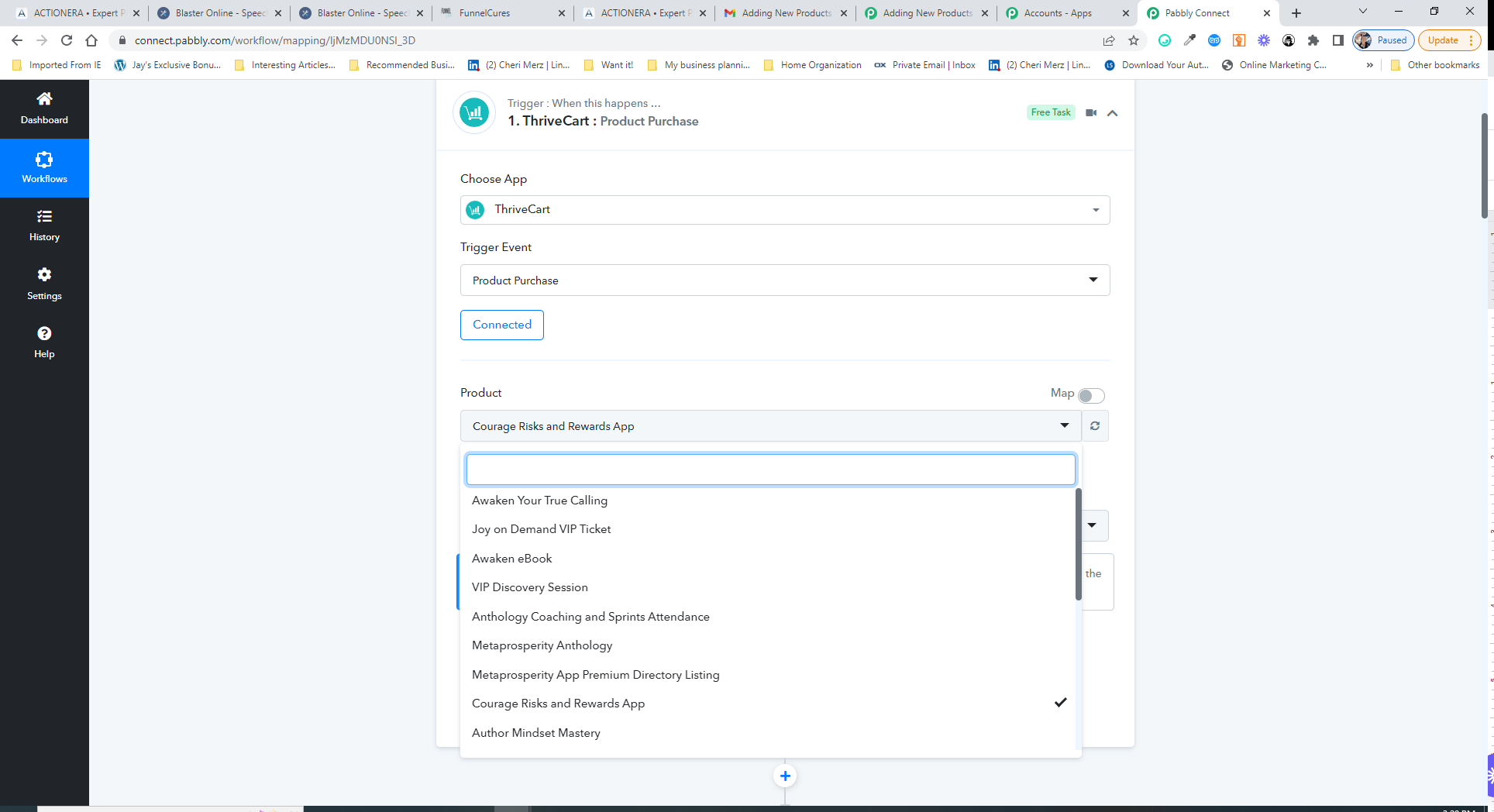This screenshot has width=1494, height=812.
Task: Open Other bookmarks folder
Action: click(1435, 65)
